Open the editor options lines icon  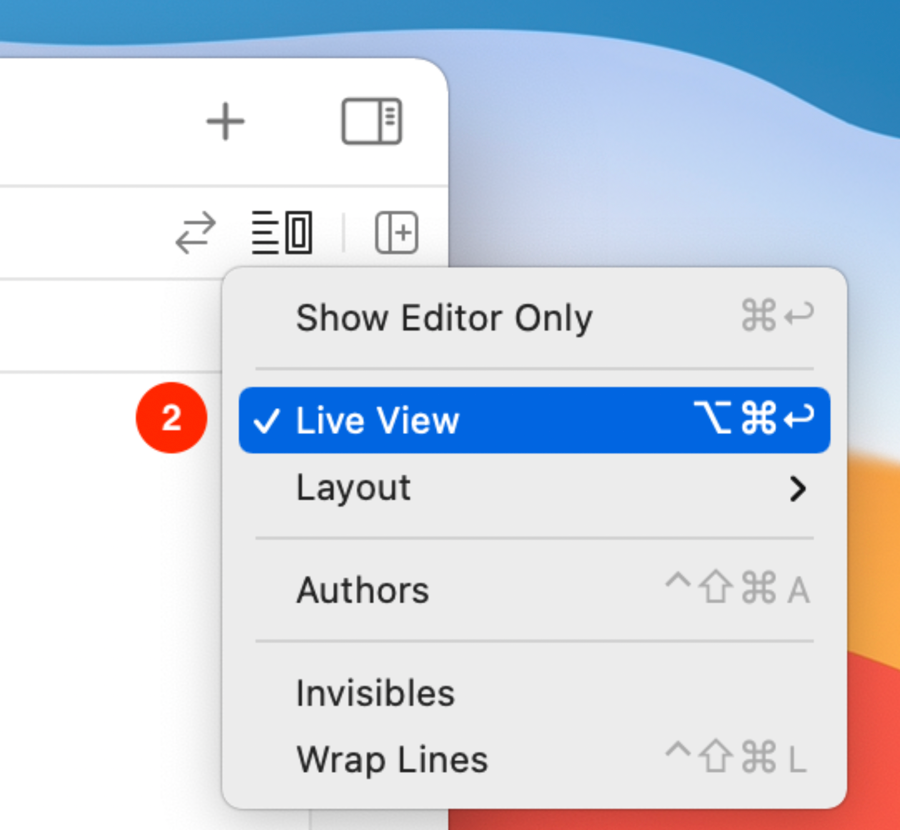click(x=281, y=233)
